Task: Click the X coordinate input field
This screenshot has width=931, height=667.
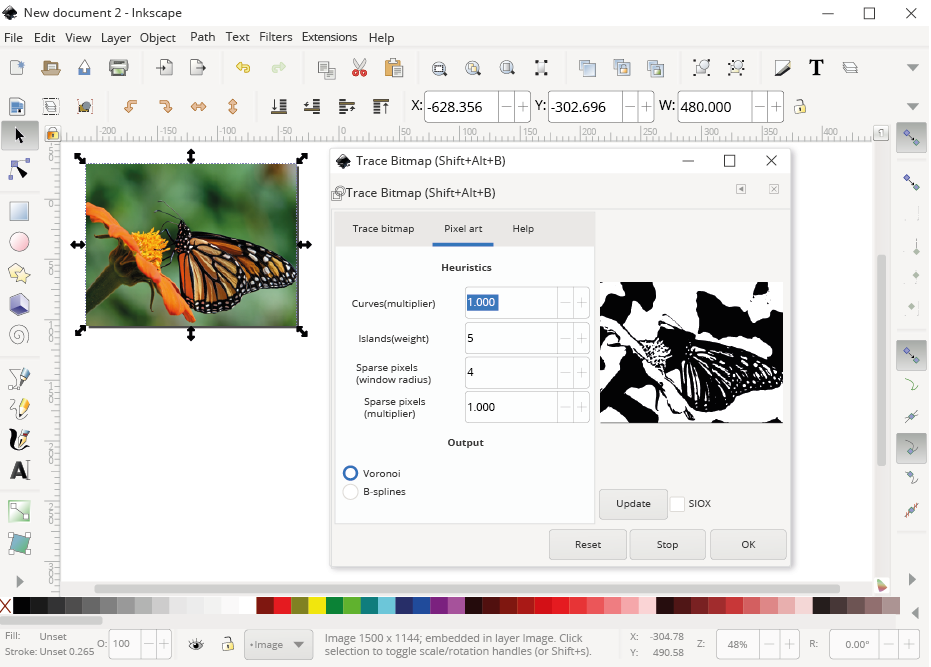Action: (x=462, y=106)
